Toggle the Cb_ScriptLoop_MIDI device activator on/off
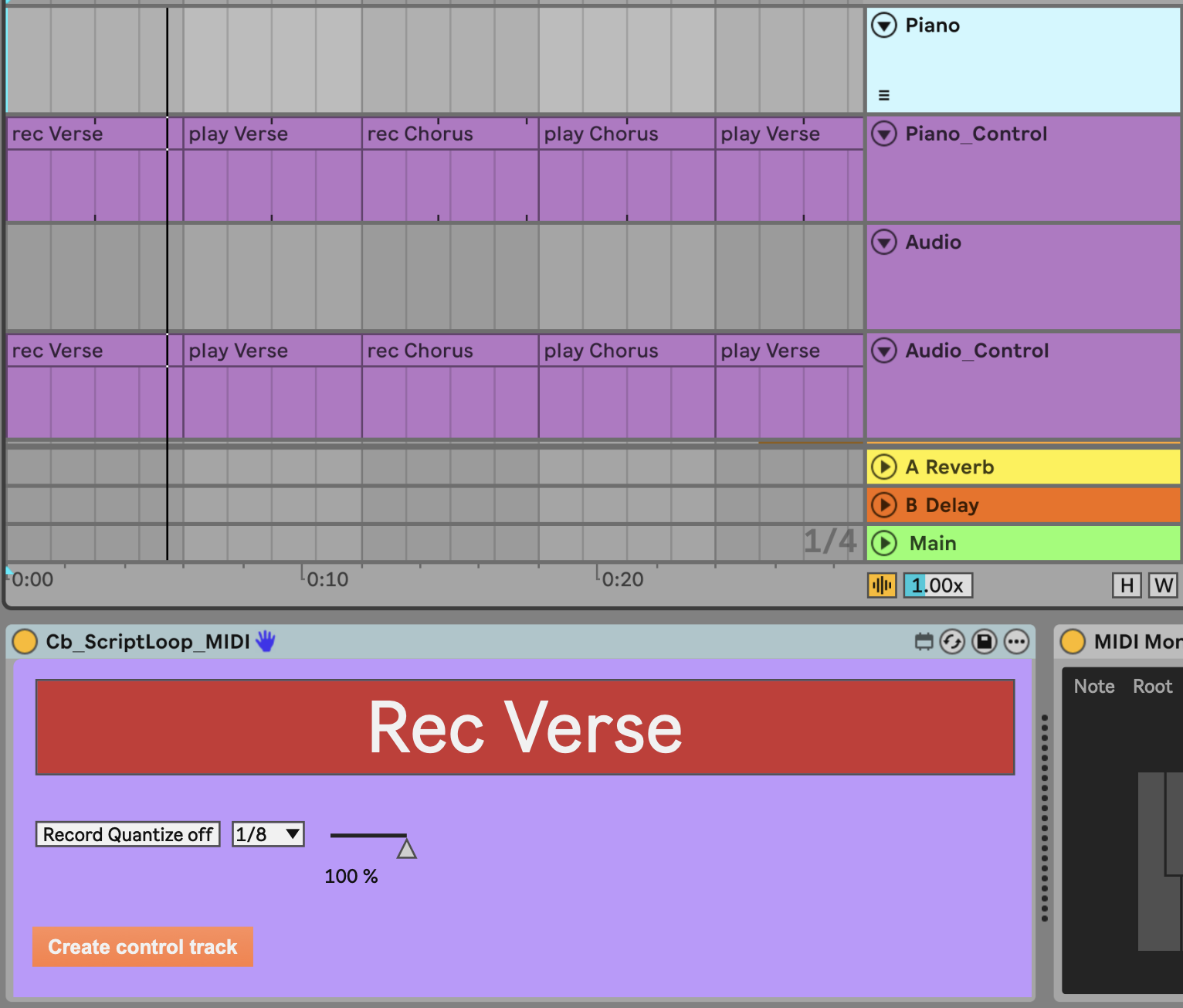The image size is (1183, 1008). 25,642
